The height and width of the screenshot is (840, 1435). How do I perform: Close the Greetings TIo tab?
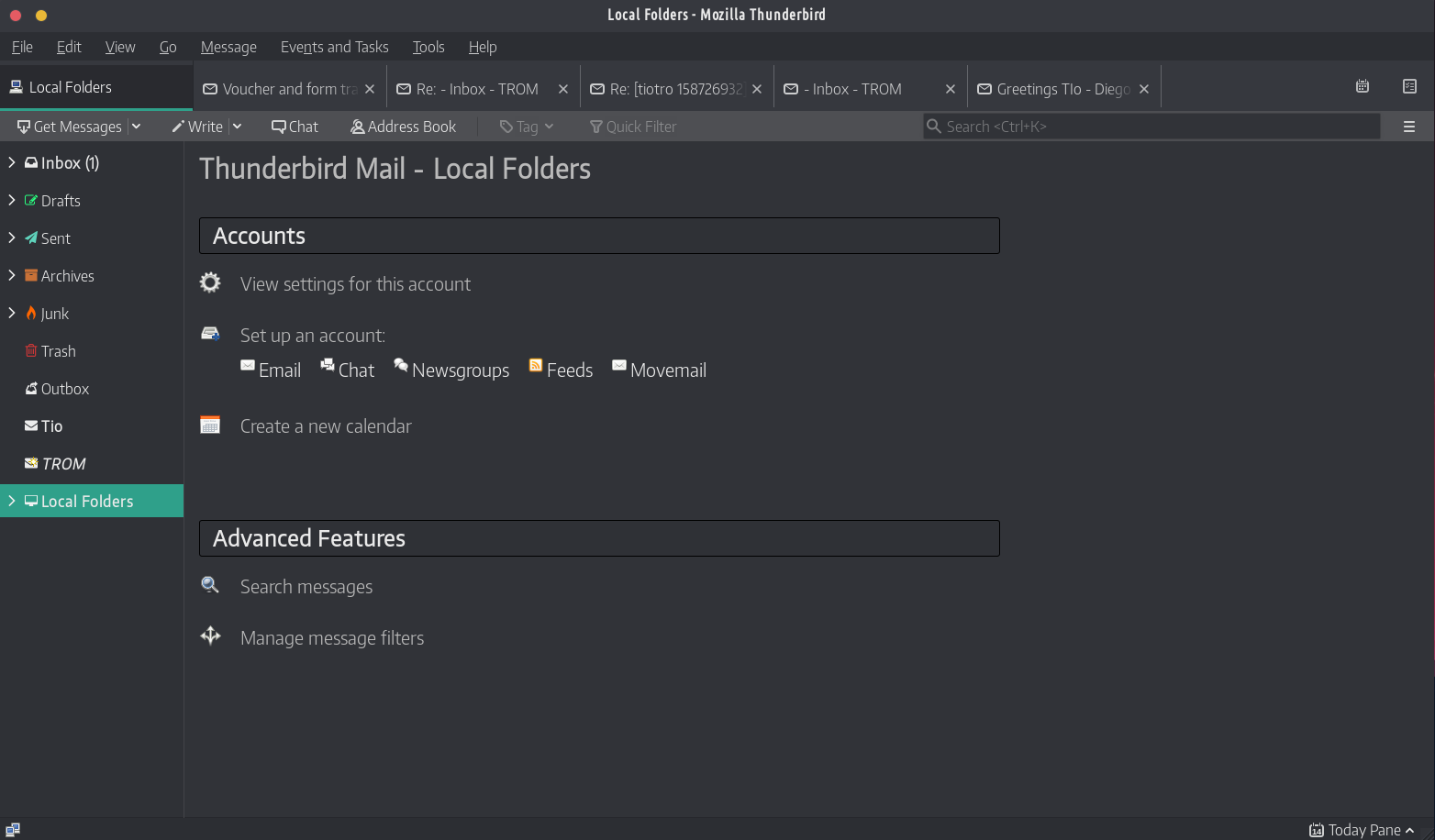1144,89
